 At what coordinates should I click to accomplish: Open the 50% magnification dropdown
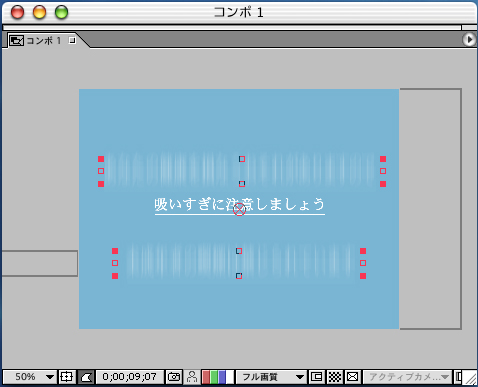(x=30, y=377)
